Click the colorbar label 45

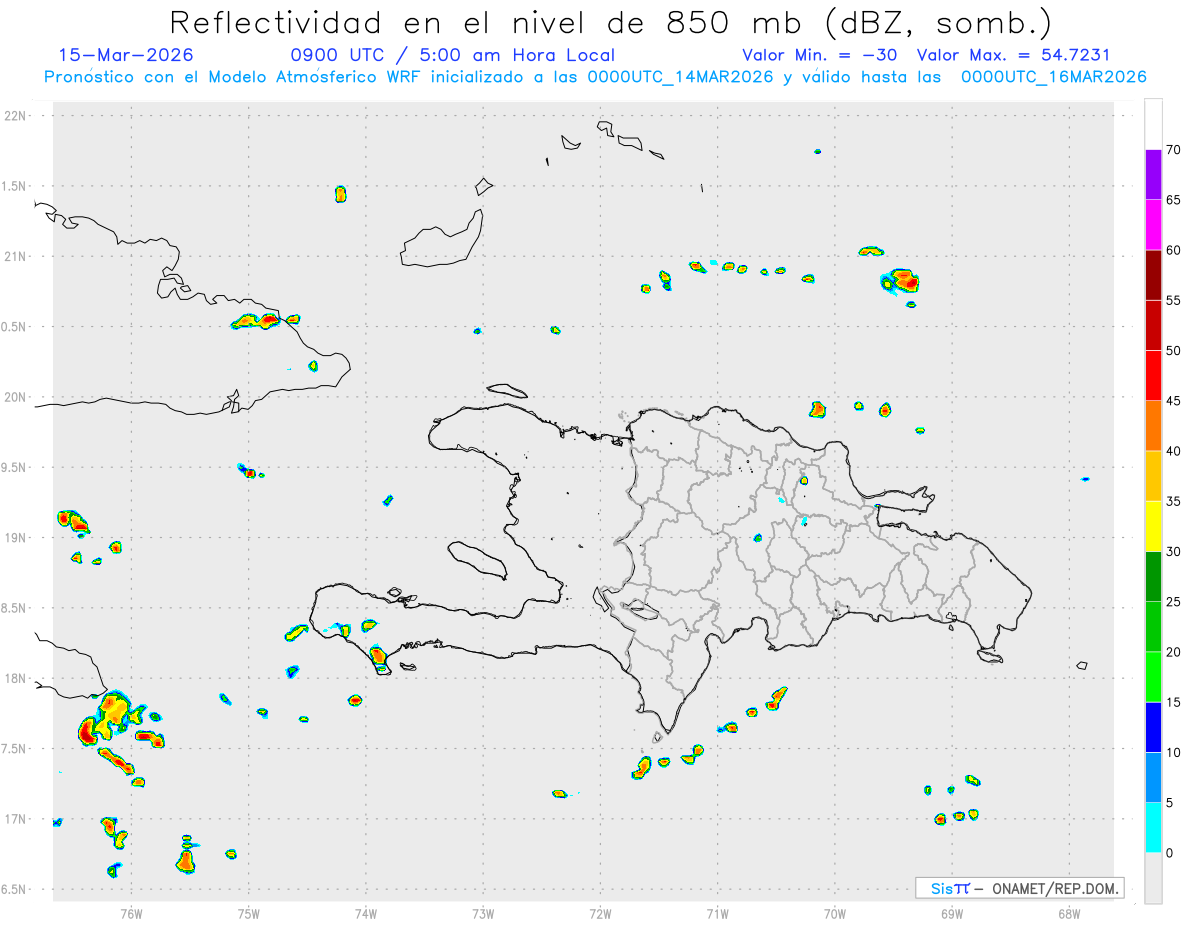(1174, 401)
